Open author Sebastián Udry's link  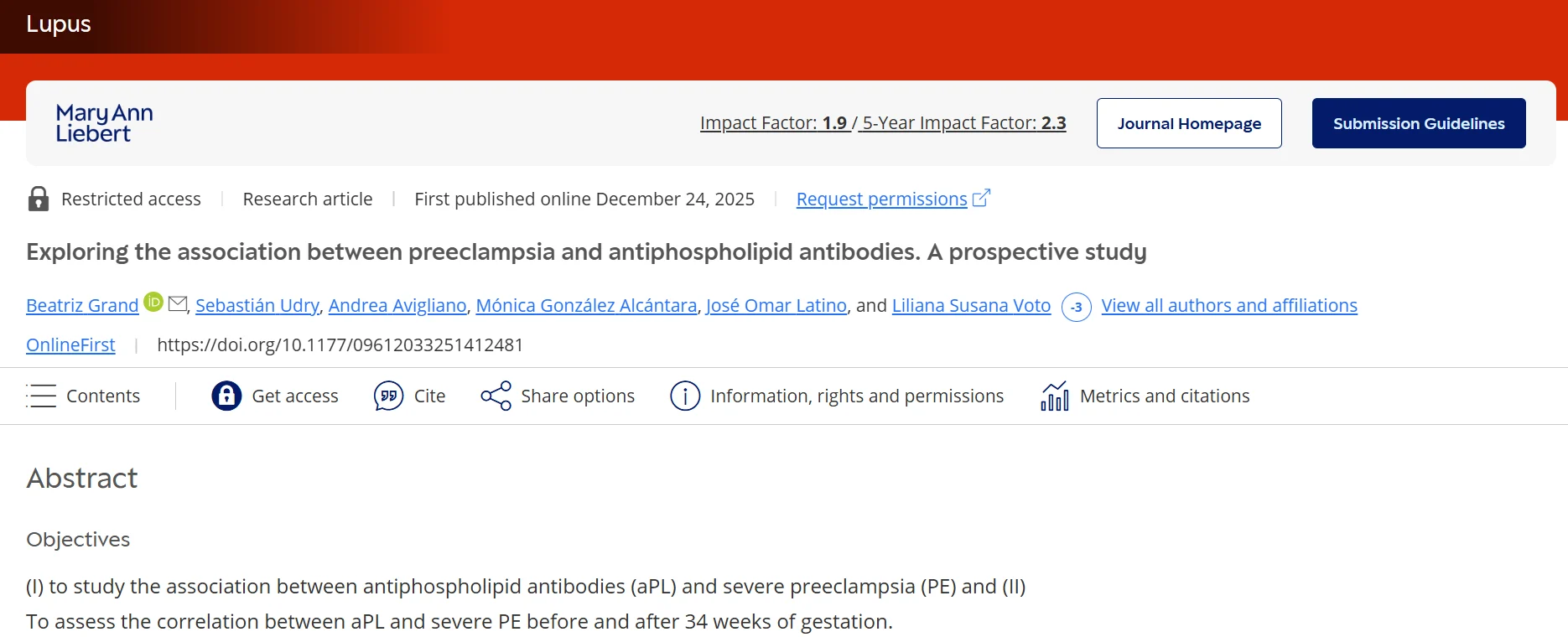257,306
